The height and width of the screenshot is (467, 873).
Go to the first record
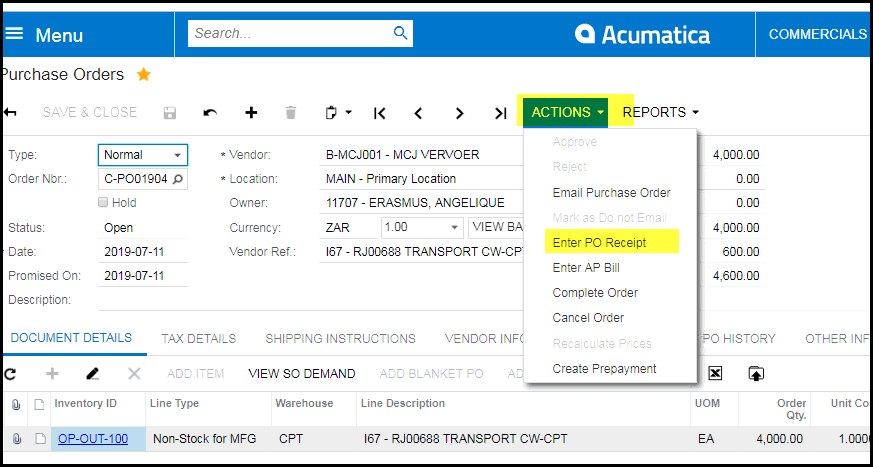point(380,113)
